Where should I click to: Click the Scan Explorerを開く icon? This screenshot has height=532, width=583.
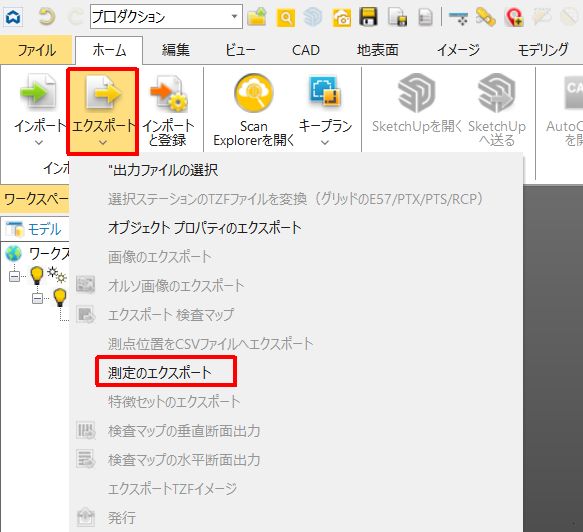tap(254, 93)
